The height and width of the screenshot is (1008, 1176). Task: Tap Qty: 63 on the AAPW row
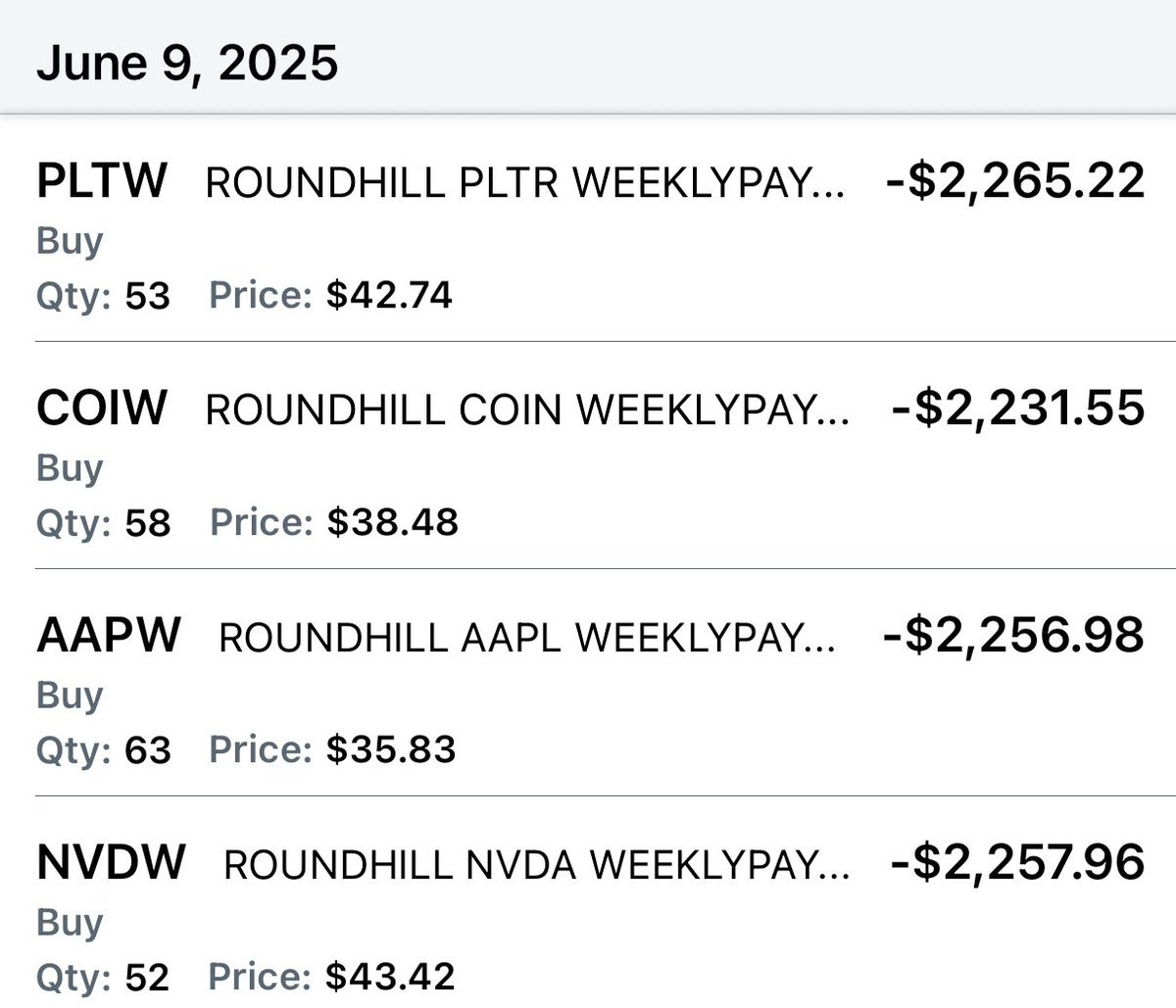(103, 749)
